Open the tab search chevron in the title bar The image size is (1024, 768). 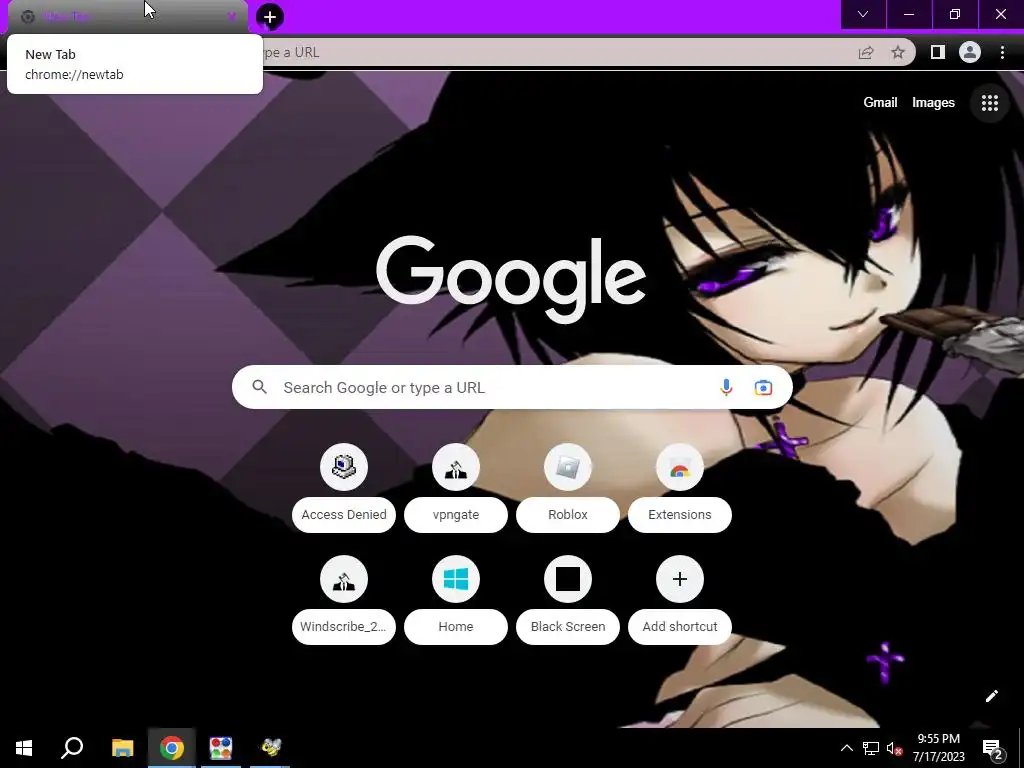863,14
